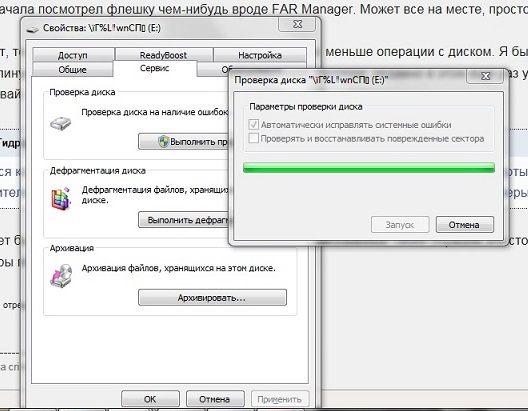This screenshot has height=411, width=528.
Task: Click the drive icon in Проверка диска section
Action: click(x=61, y=124)
